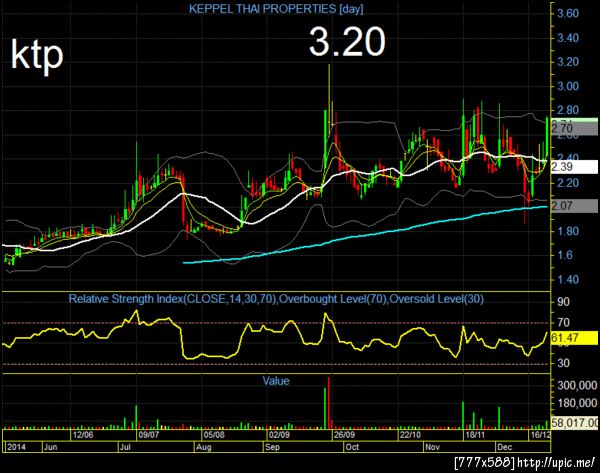Viewport: 600px width, 473px height.
Task: Select the 02/09 date marker
Action: (279, 435)
